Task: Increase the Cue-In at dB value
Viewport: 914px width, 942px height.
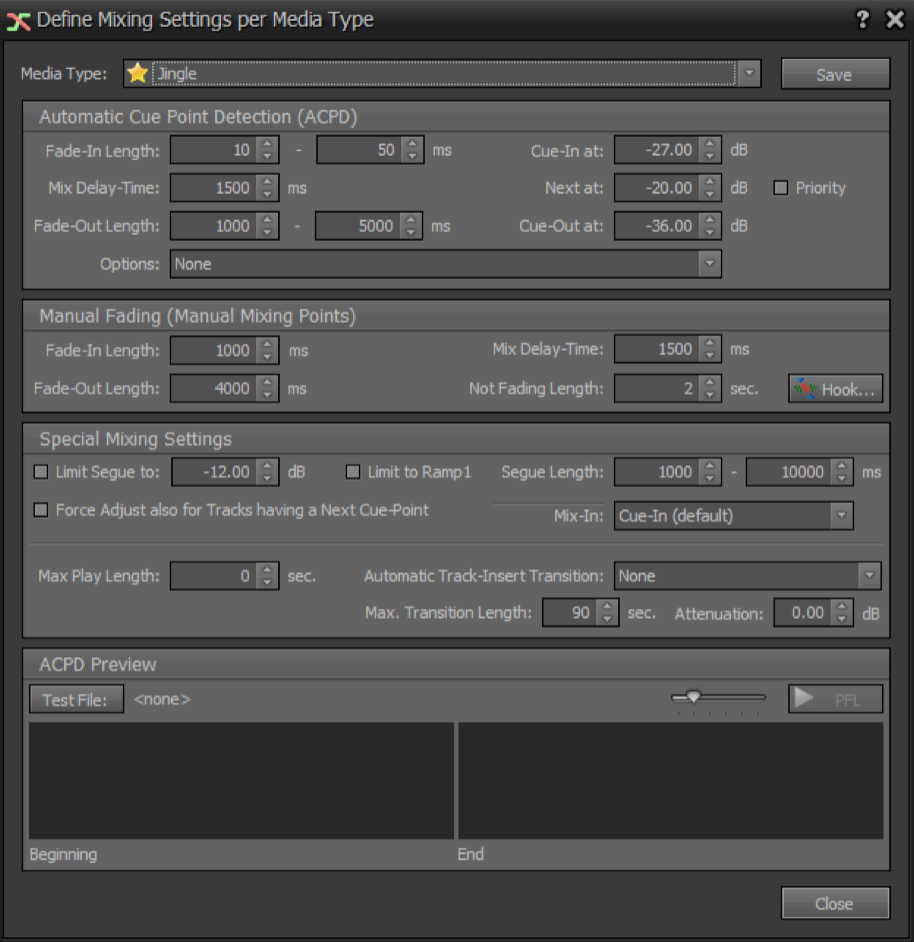Action: point(710,144)
